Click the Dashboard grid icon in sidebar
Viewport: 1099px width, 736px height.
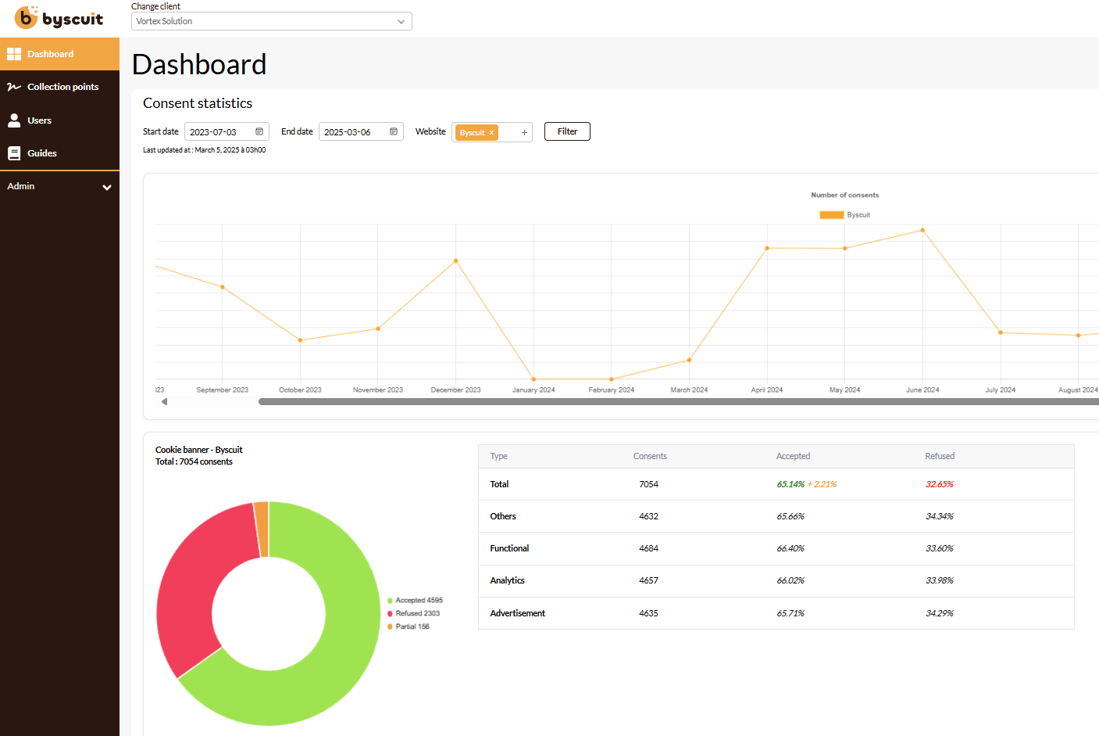click(x=14, y=54)
